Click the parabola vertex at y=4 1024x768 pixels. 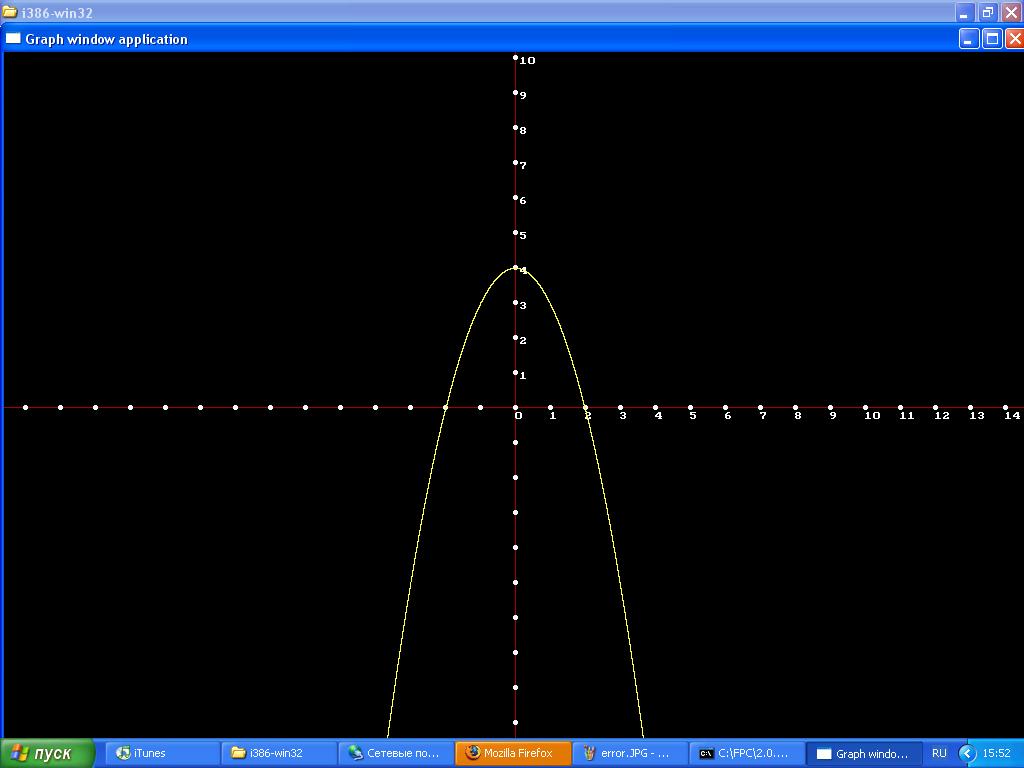516,267
